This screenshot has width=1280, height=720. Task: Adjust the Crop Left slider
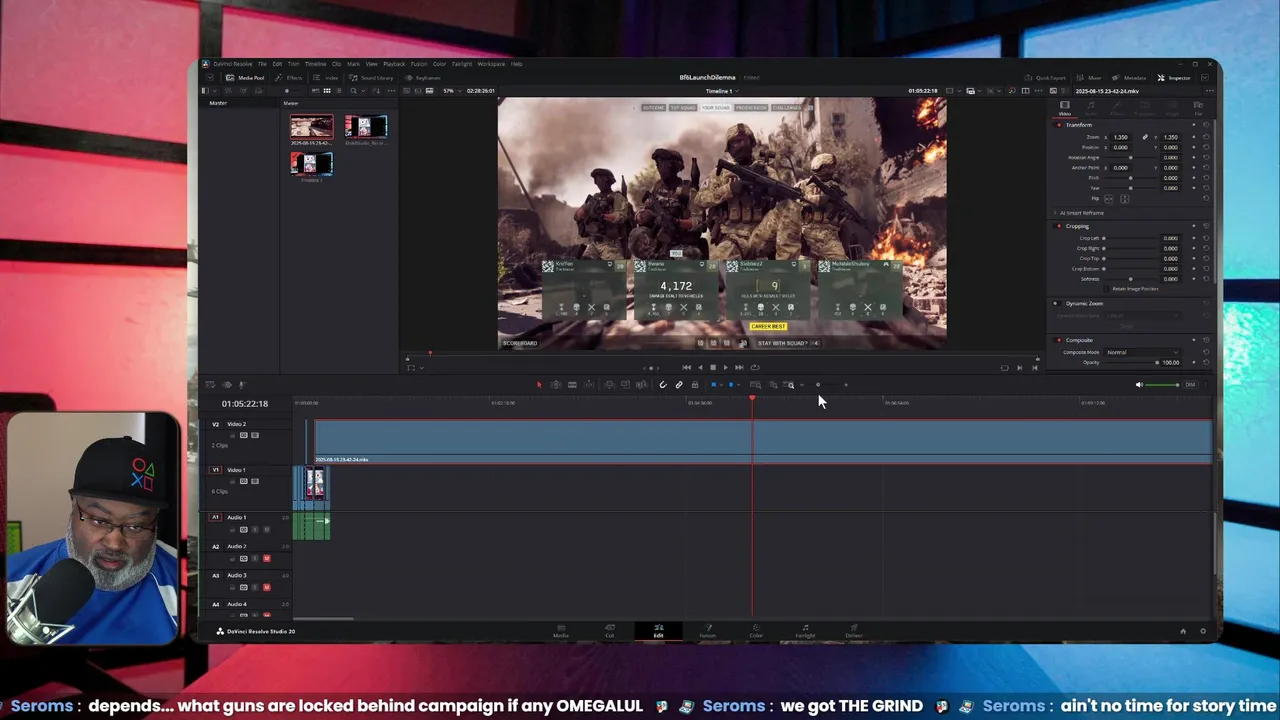(x=1130, y=238)
